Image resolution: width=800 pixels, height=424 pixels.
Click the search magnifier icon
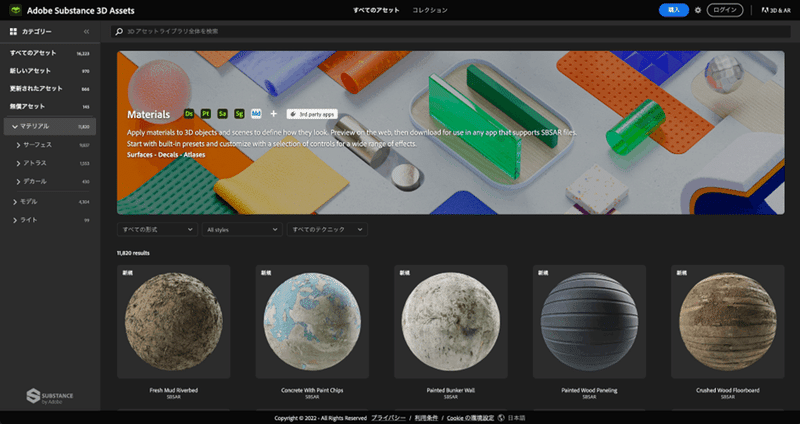pos(119,32)
